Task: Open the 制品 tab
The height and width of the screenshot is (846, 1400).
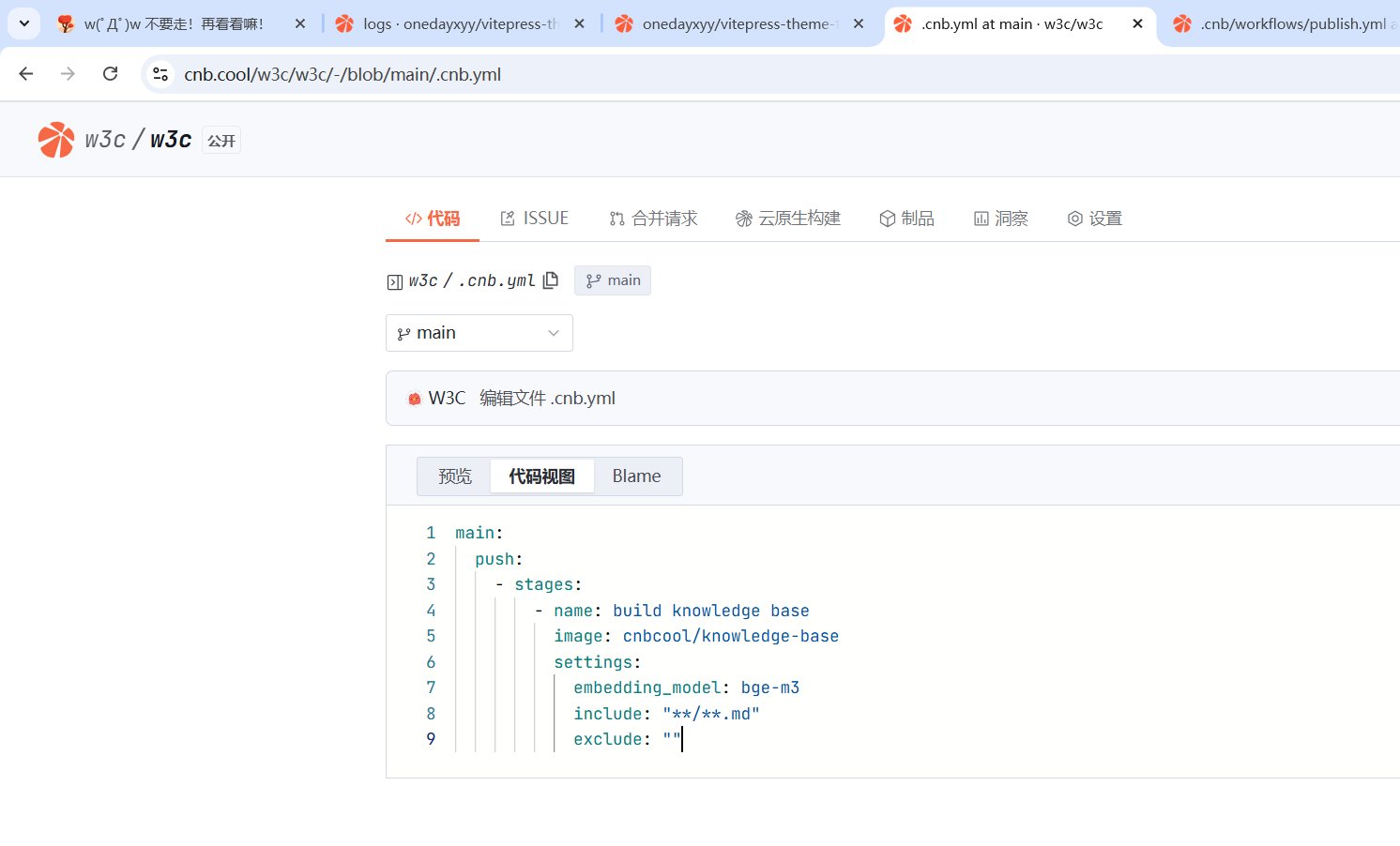Action: point(906,219)
